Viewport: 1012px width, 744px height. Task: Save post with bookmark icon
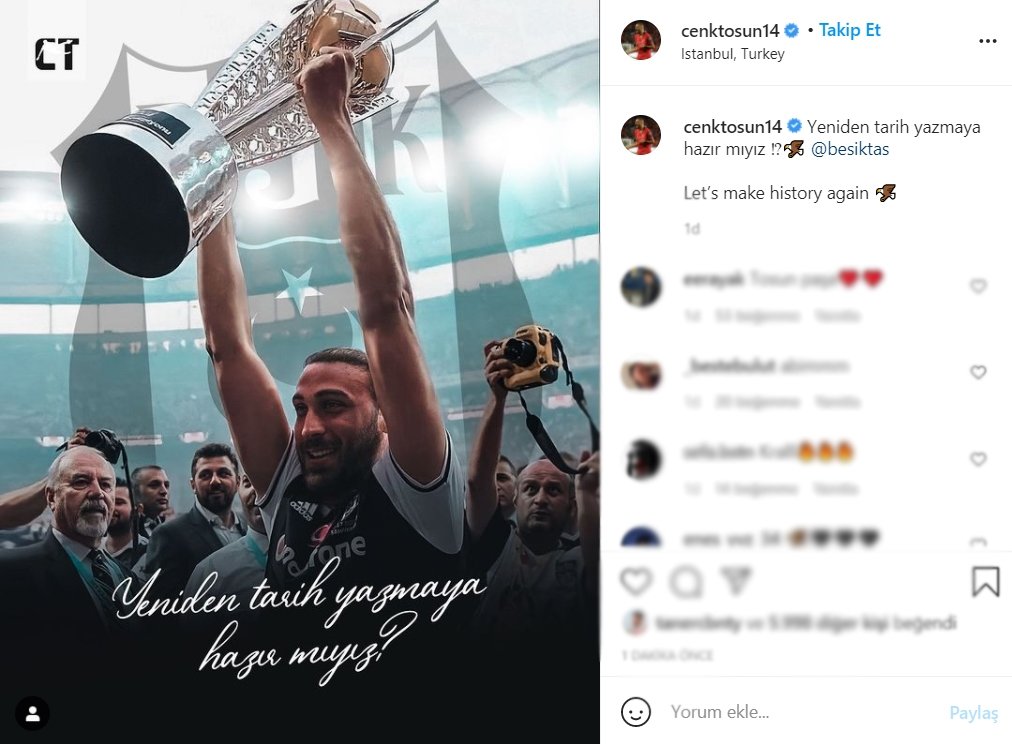point(986,581)
